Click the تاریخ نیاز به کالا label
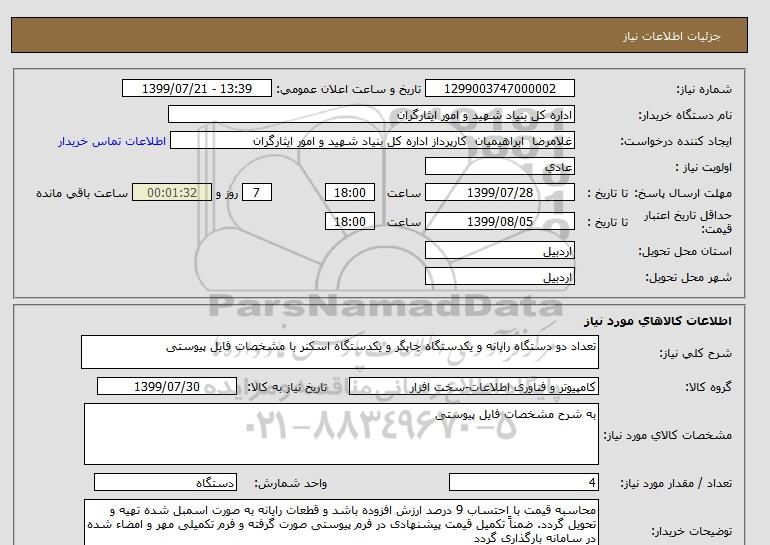 tap(287, 387)
